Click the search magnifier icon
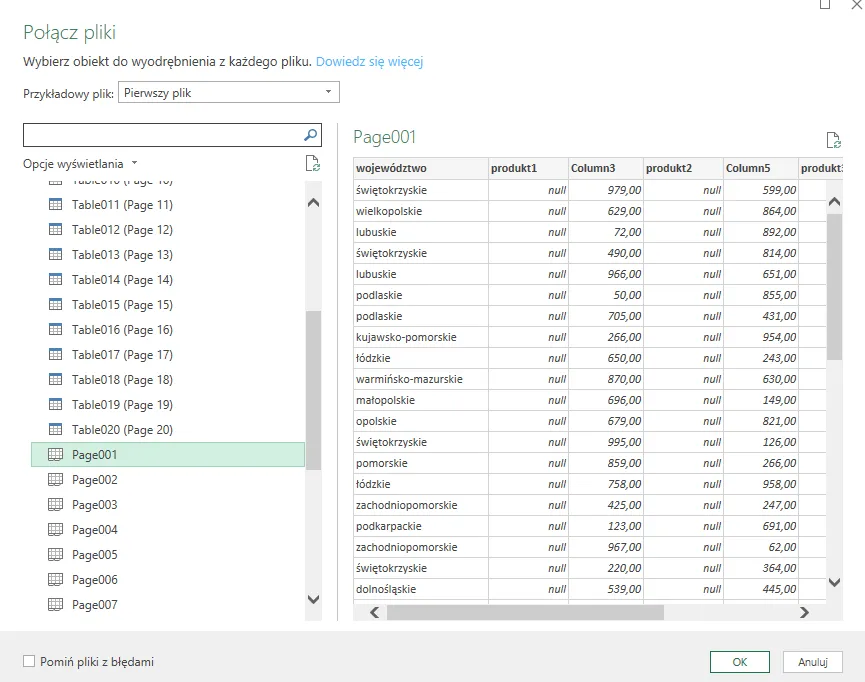Image resolution: width=865 pixels, height=682 pixels. 311,134
